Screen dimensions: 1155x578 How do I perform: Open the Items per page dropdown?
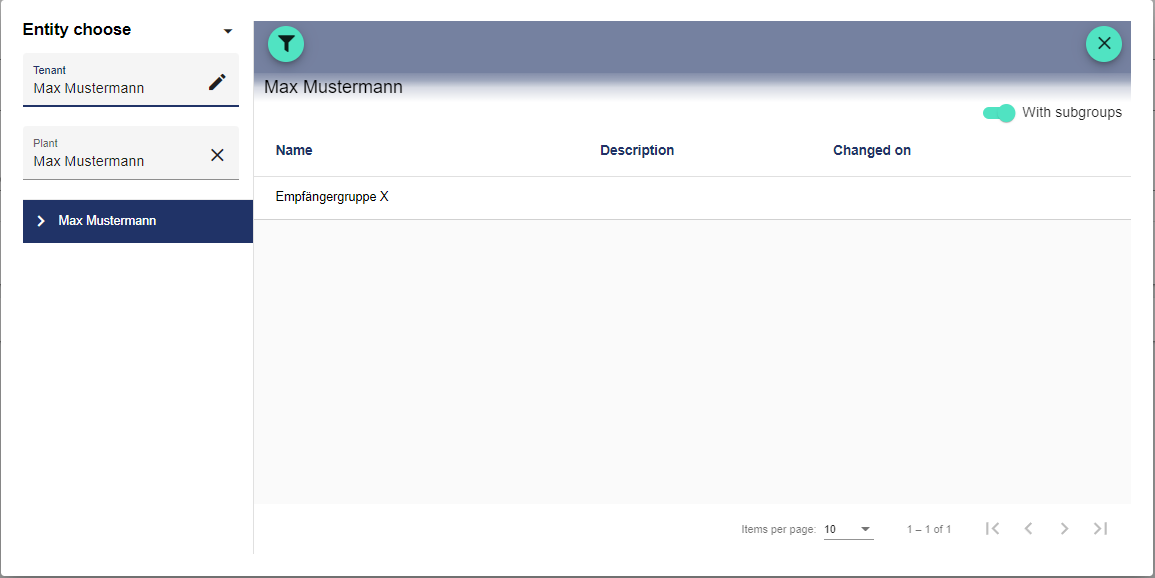848,529
